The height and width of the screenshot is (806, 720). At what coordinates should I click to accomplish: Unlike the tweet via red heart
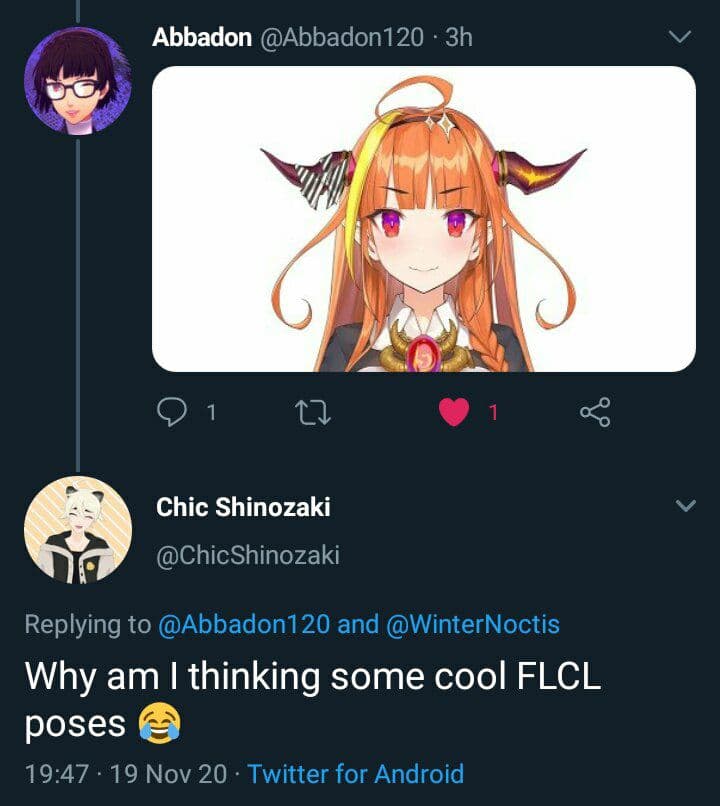[454, 412]
